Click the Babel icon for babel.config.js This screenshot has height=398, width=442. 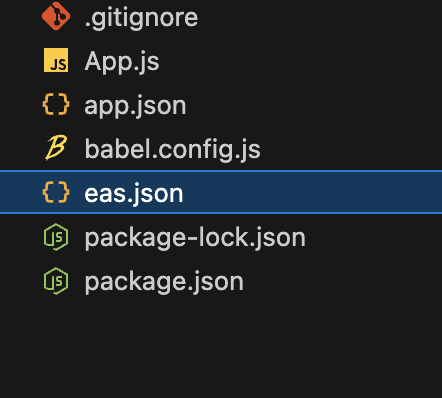pos(56,148)
